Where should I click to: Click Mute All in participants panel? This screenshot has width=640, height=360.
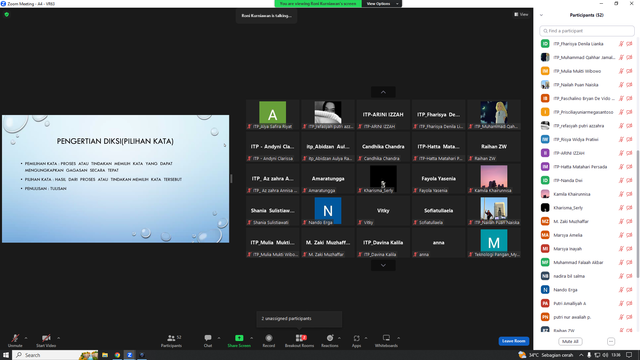(x=570, y=341)
